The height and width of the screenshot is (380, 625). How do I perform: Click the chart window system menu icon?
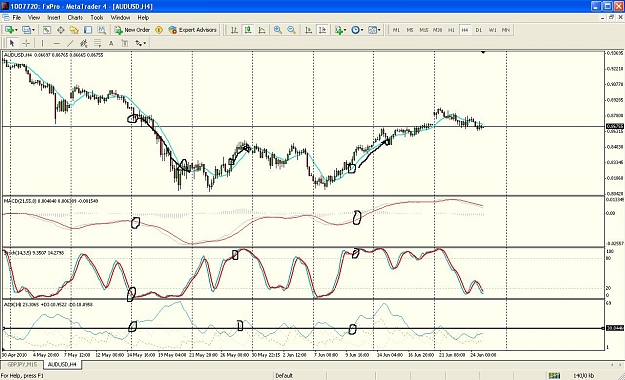coord(5,18)
